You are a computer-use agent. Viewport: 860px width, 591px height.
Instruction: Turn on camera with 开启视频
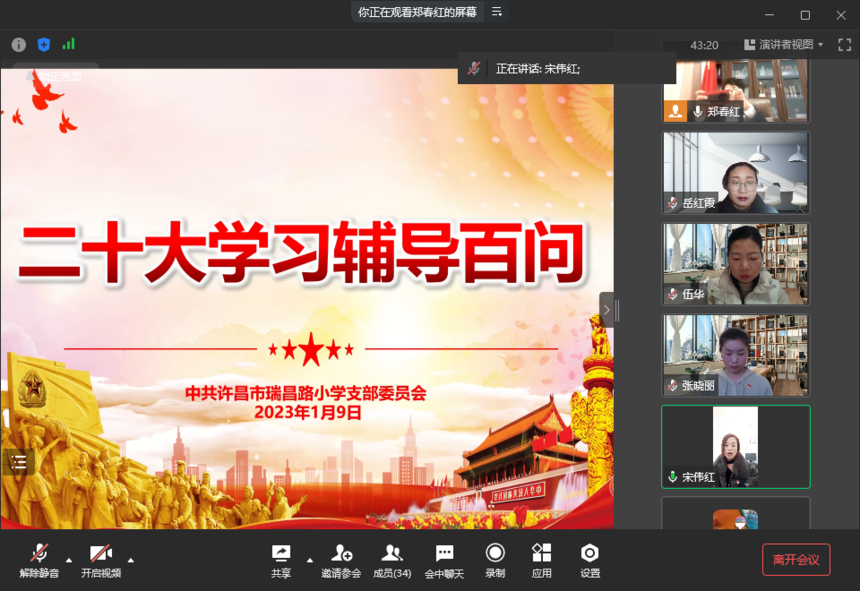point(100,559)
